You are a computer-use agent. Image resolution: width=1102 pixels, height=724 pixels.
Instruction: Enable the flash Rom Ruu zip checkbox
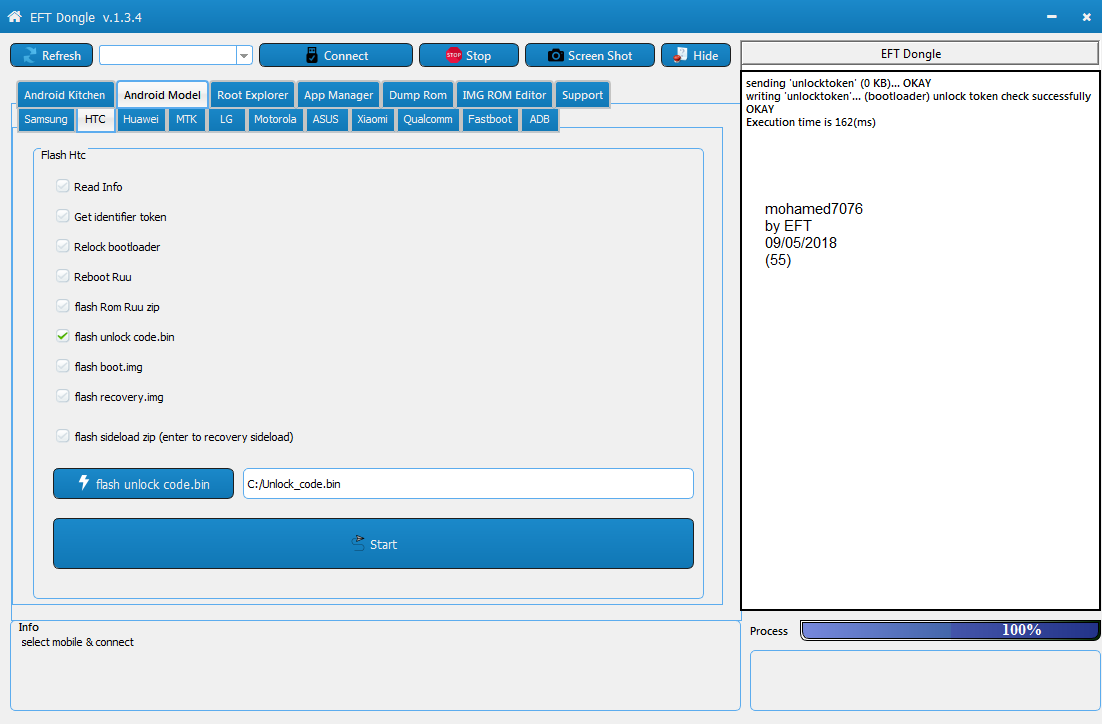63,306
